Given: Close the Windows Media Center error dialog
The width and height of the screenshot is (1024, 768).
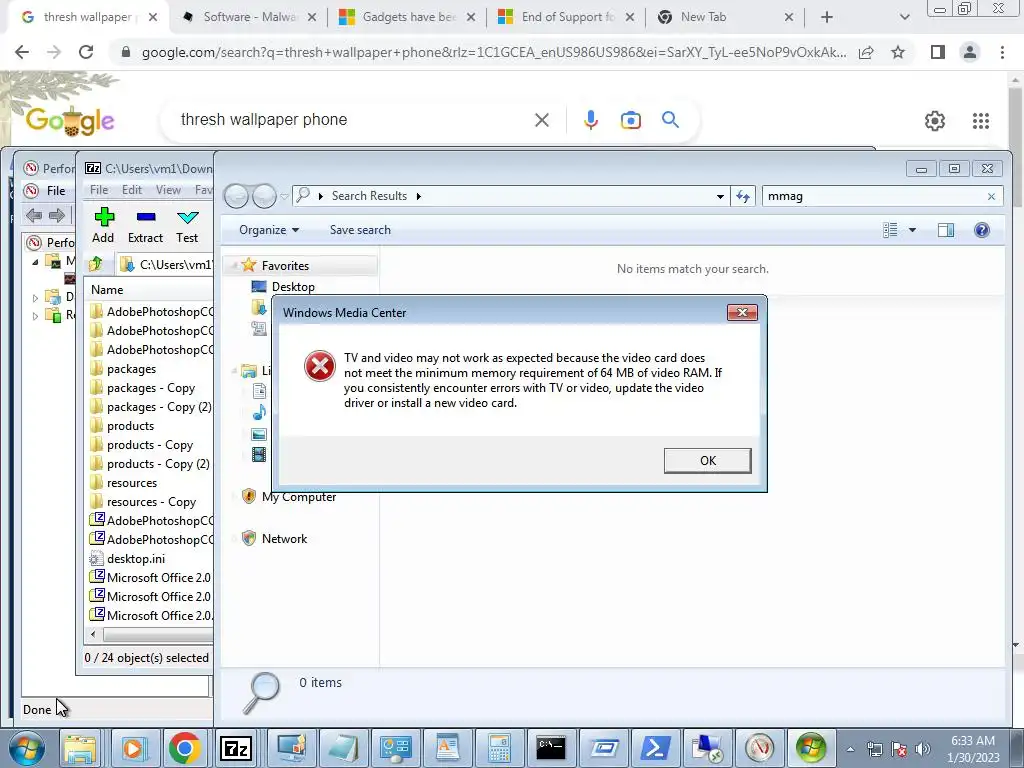Looking at the screenshot, I should click(x=742, y=312).
